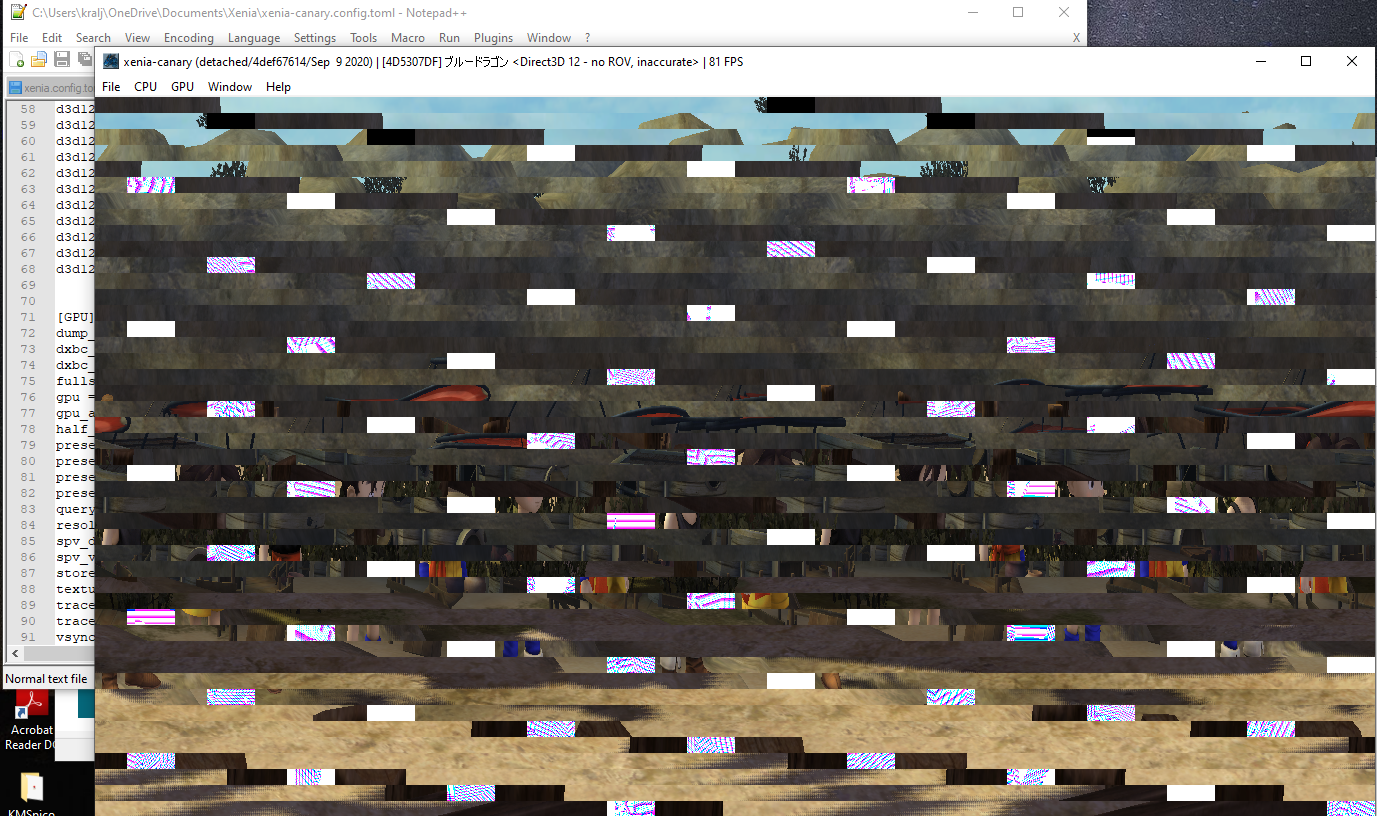Image resolution: width=1377 pixels, height=816 pixels.
Task: Click 'Normal text file' in status bar
Action: click(x=46, y=679)
